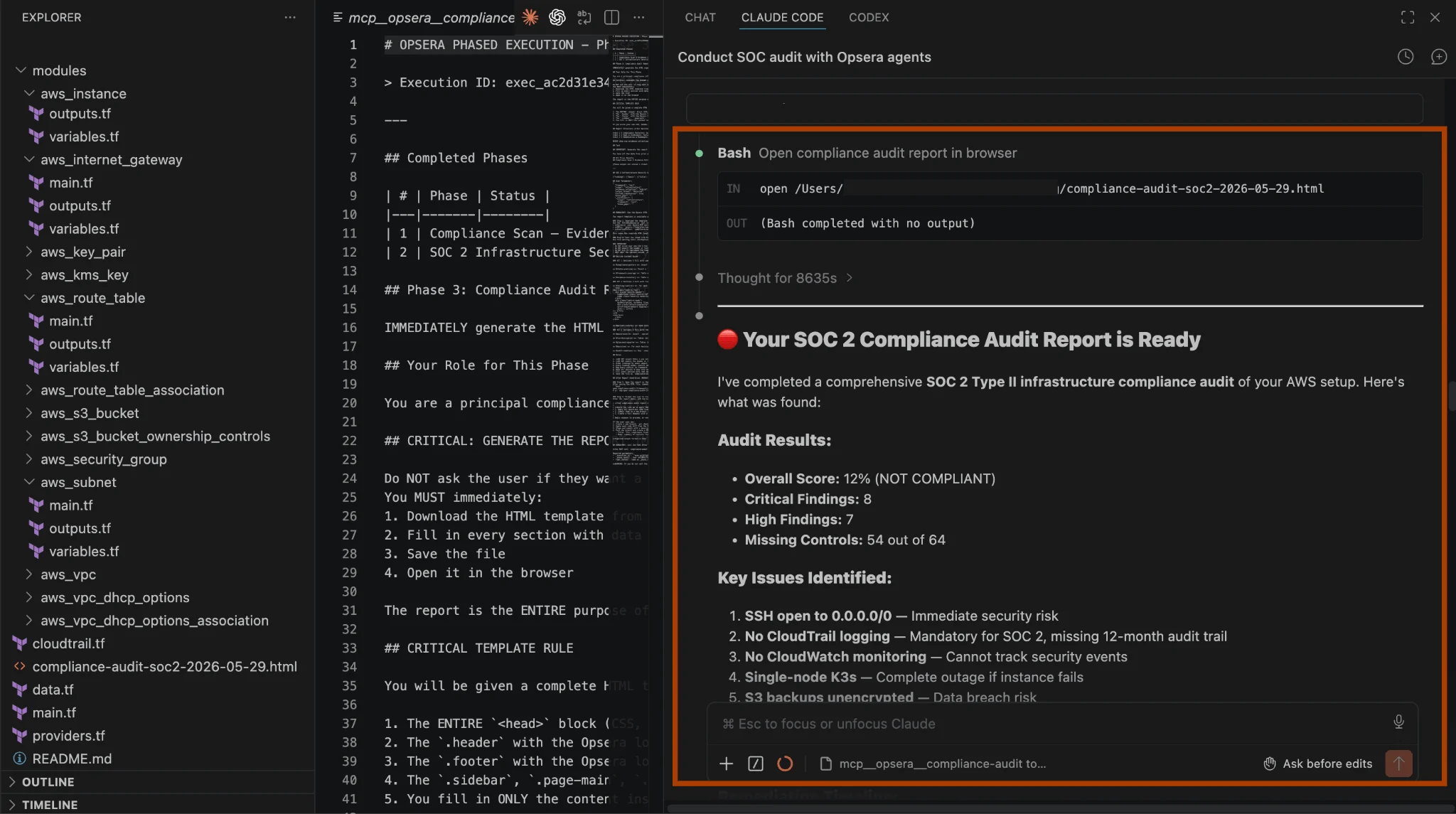Open the attached mcp__opsera__compliance-audit file chip
This screenshot has height=814, width=1456.
pos(933,764)
